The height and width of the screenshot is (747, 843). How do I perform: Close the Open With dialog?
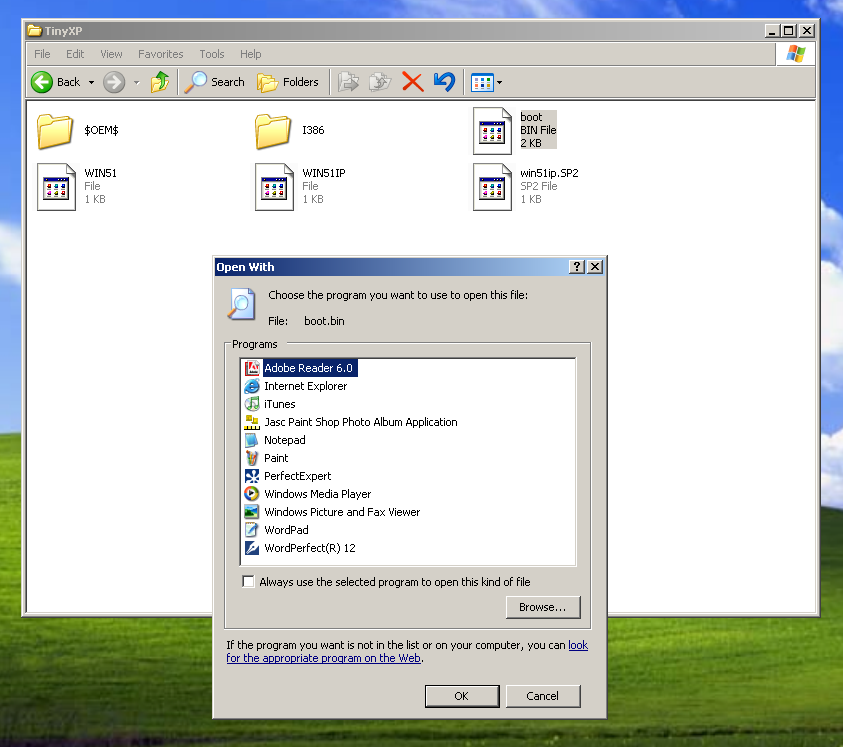595,267
